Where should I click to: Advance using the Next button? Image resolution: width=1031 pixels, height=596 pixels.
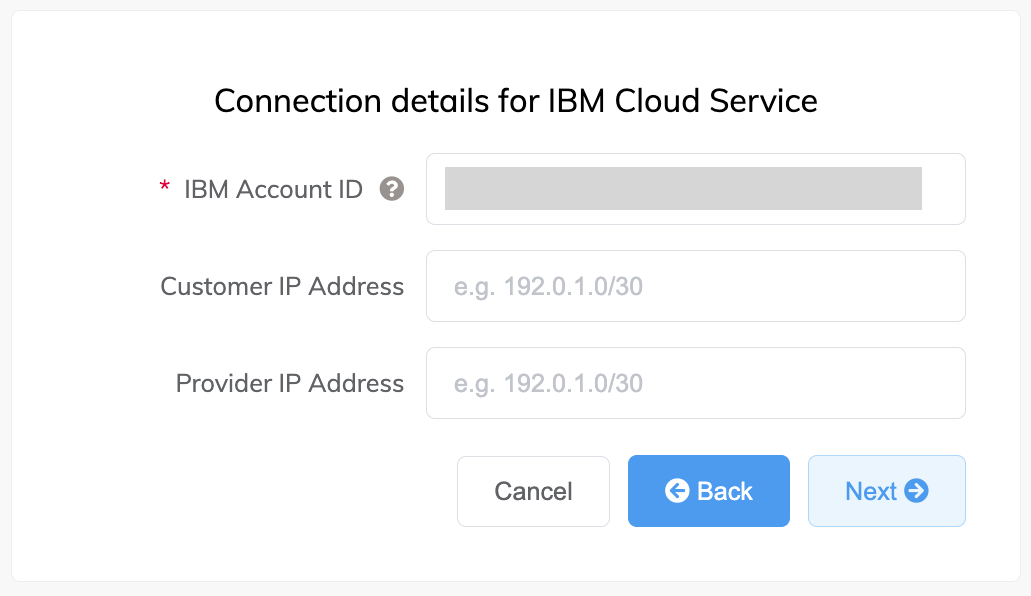pyautogui.click(x=886, y=490)
